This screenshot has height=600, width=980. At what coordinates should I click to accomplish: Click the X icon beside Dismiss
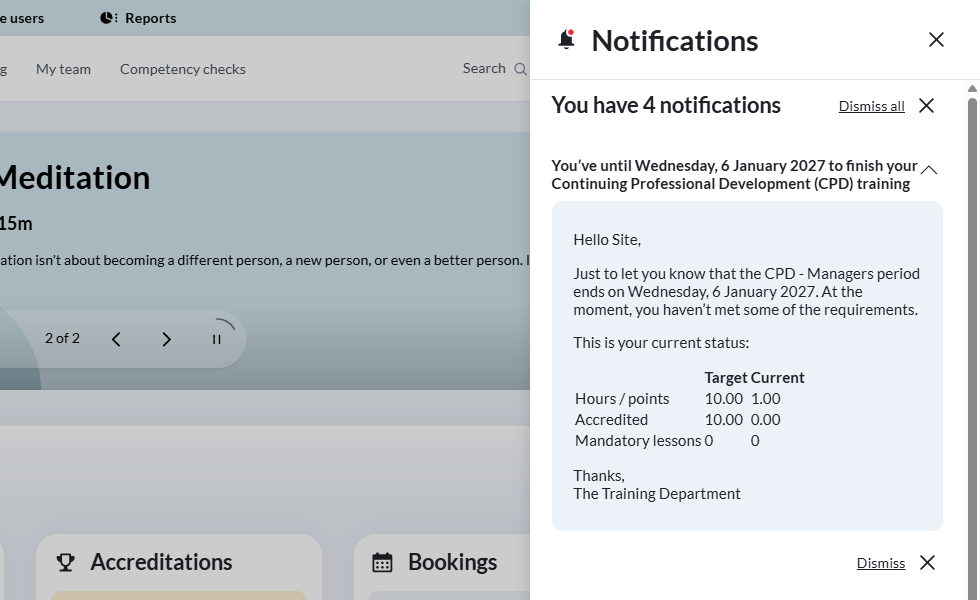click(x=927, y=563)
